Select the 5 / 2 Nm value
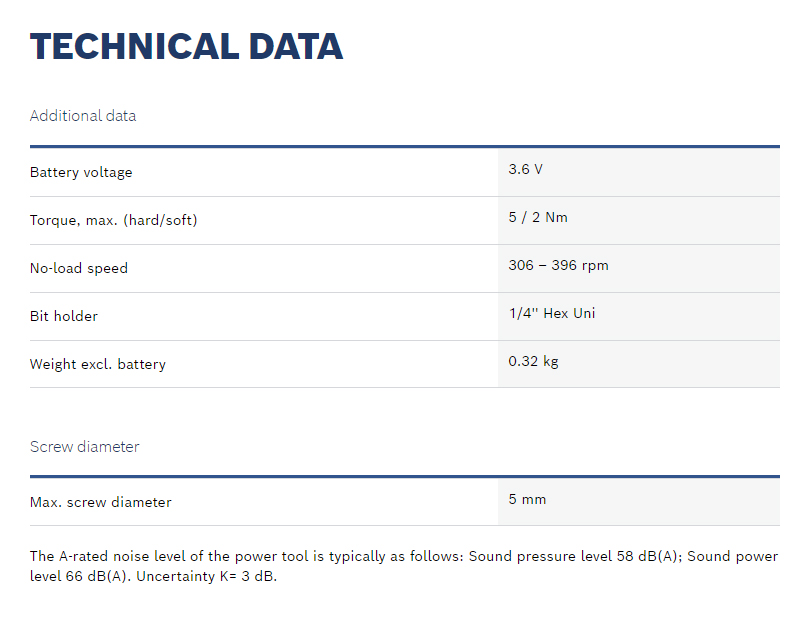 tap(538, 217)
